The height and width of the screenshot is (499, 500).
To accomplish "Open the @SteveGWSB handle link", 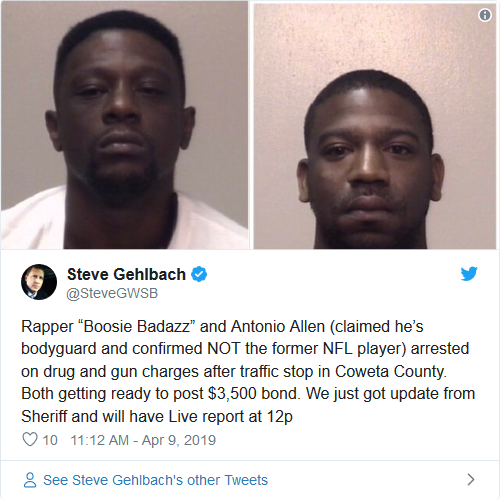I will tap(112, 293).
